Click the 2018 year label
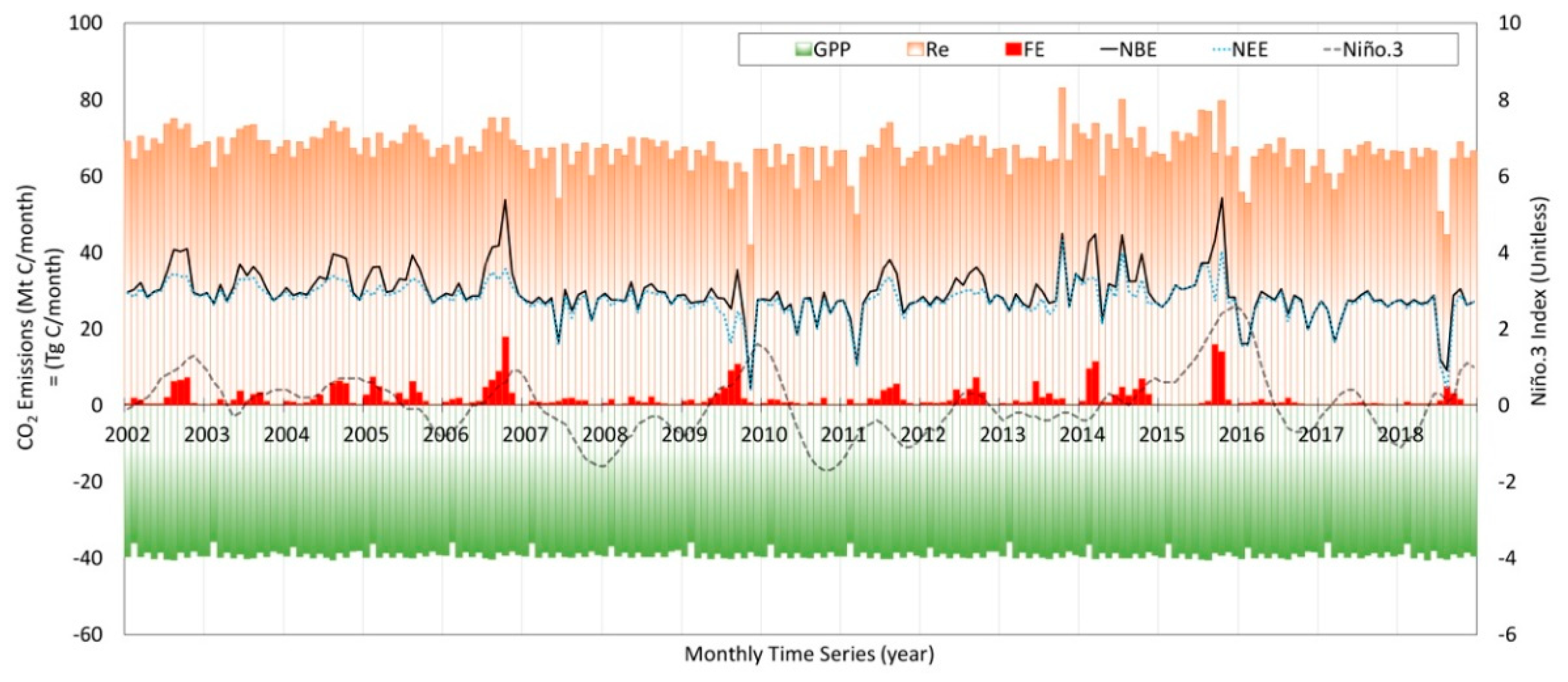The width and height of the screenshot is (1568, 682). (1400, 435)
